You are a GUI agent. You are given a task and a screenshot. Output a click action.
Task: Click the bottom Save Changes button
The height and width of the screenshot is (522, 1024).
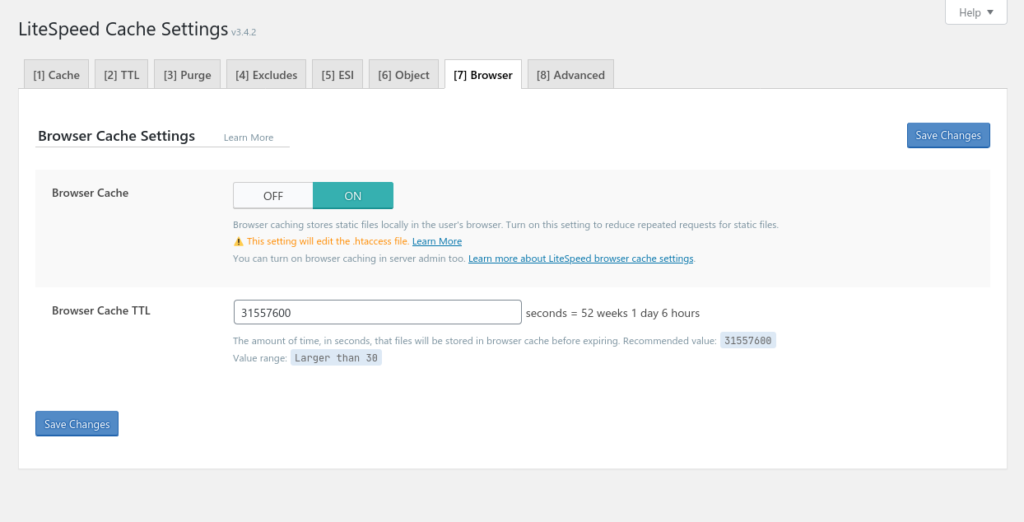click(77, 424)
